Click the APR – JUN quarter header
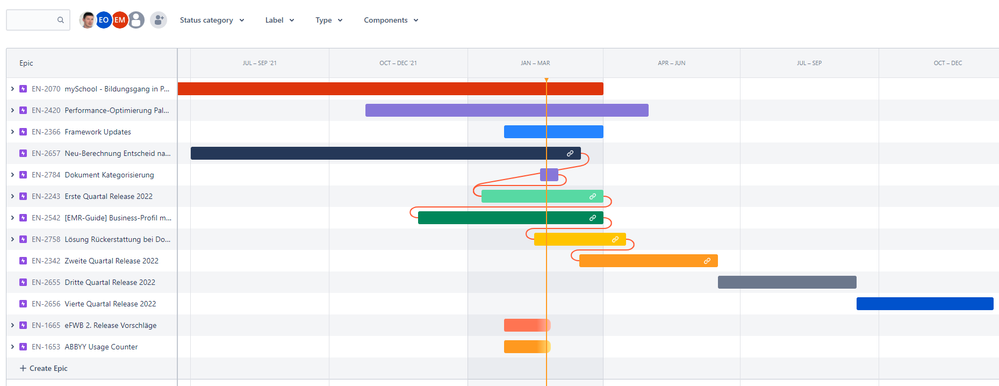Image resolution: width=999 pixels, height=386 pixels. [x=672, y=63]
